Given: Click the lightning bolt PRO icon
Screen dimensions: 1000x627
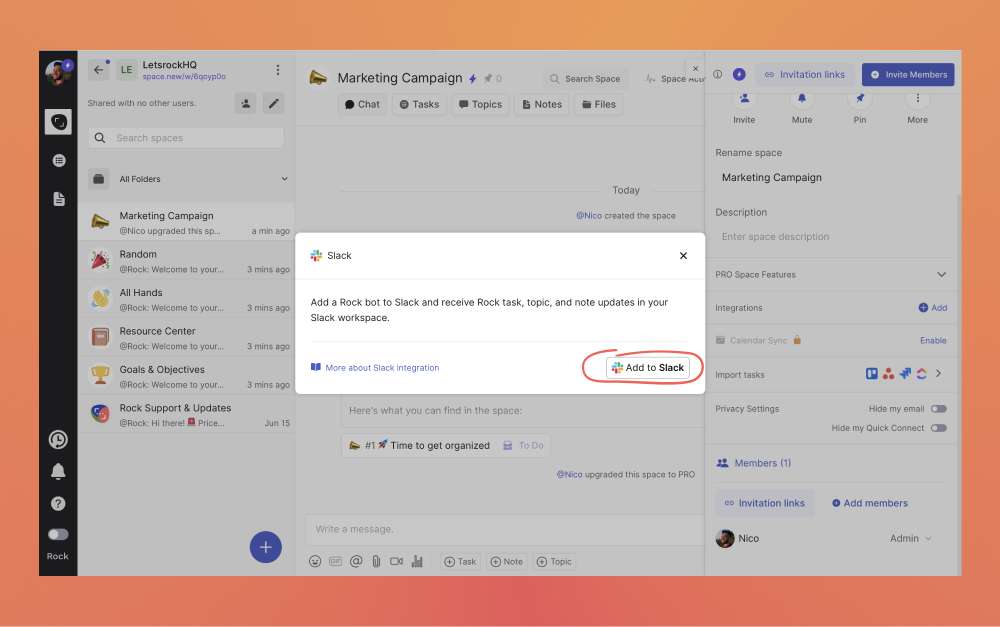Looking at the screenshot, I should (473, 78).
